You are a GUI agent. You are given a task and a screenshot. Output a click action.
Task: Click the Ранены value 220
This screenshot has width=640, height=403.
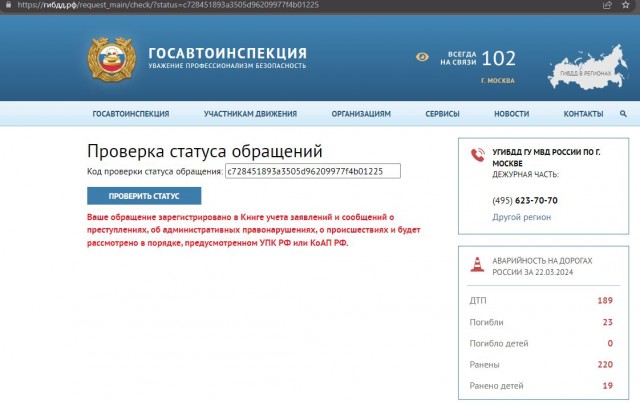coord(605,365)
